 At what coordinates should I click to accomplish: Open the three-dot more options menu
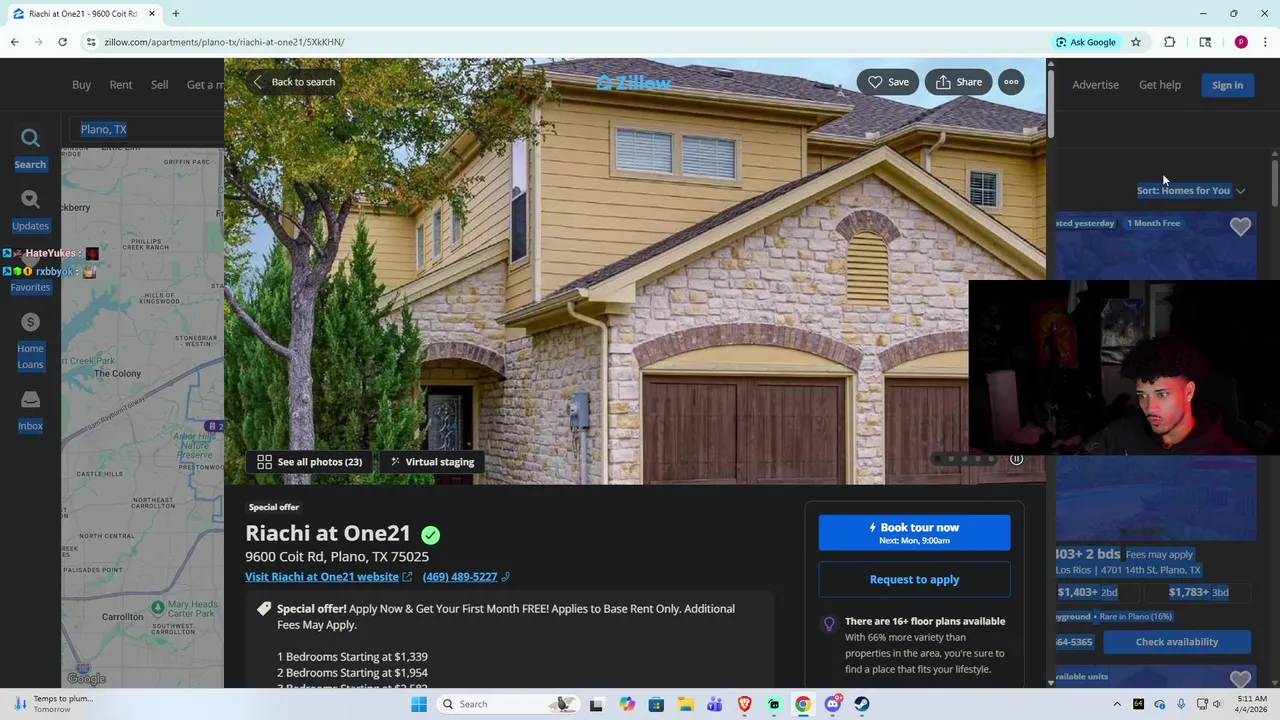click(x=1011, y=82)
